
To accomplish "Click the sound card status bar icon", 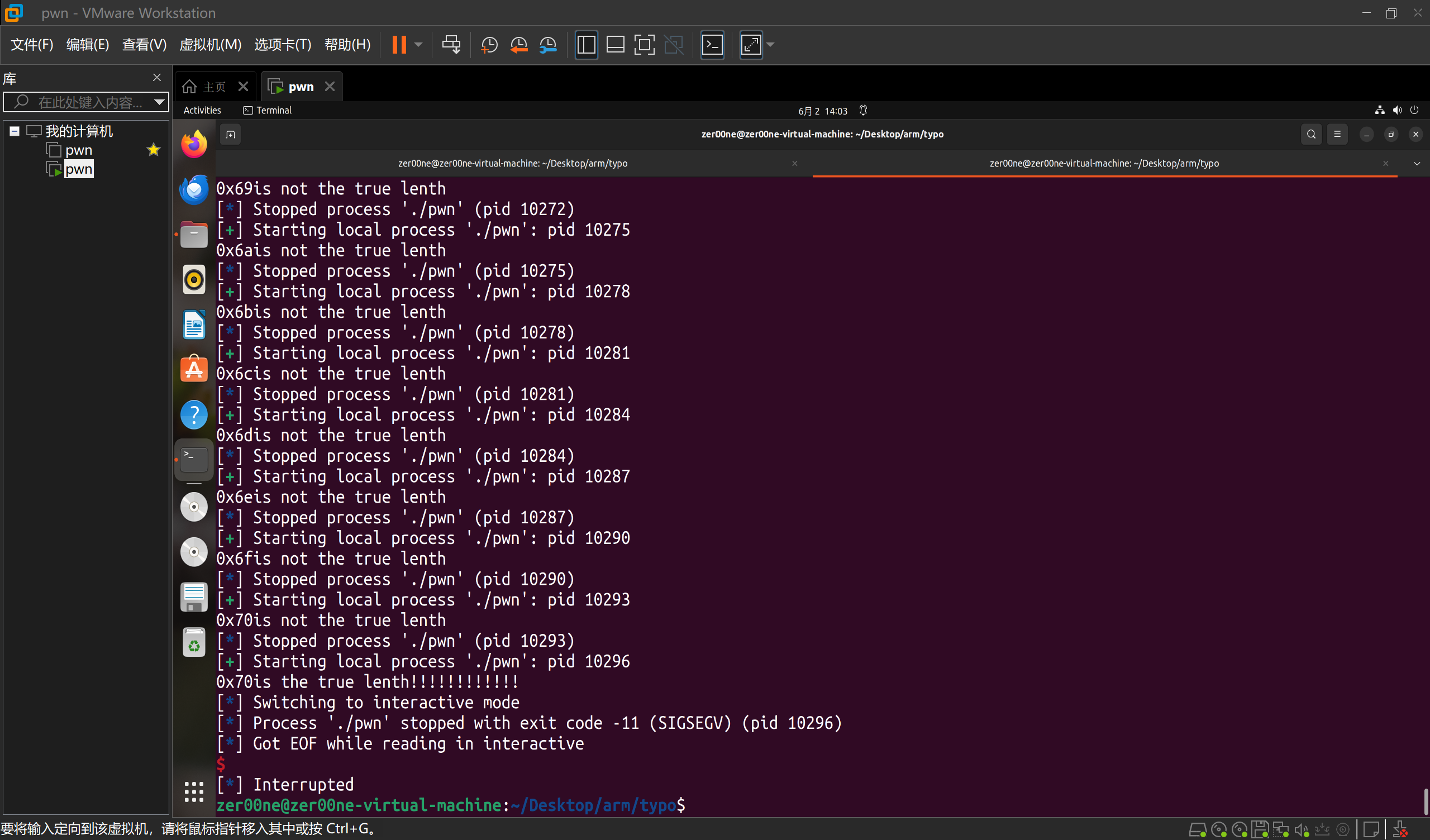I will tap(1302, 830).
